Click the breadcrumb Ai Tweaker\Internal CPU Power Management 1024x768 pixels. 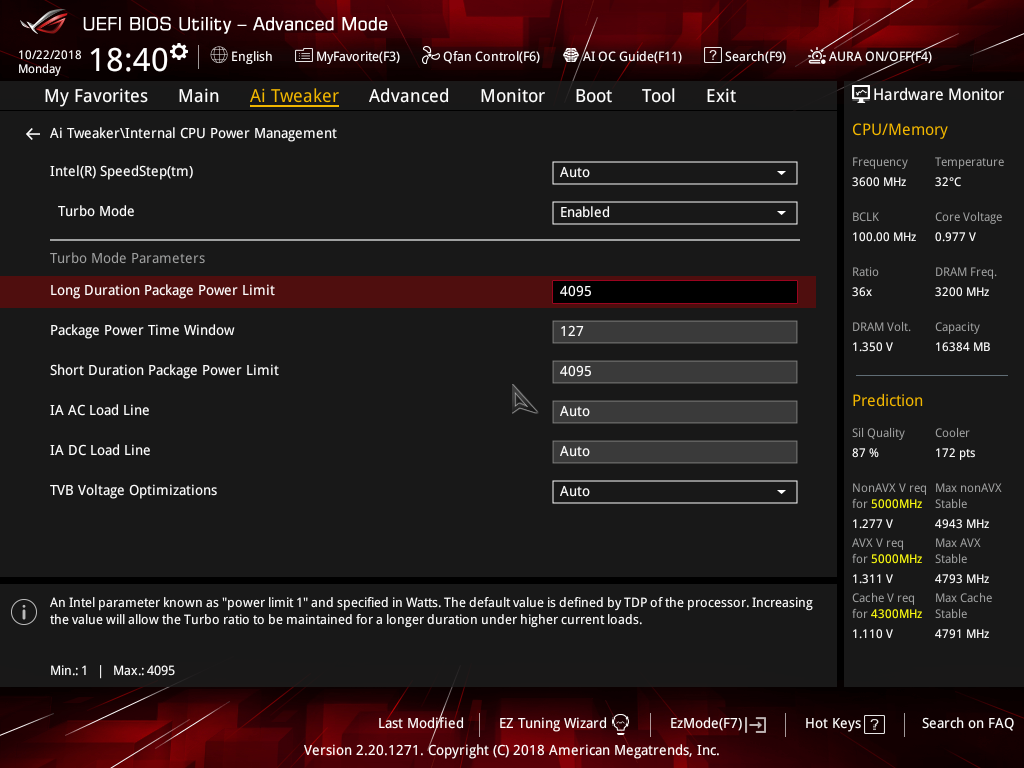(x=193, y=133)
